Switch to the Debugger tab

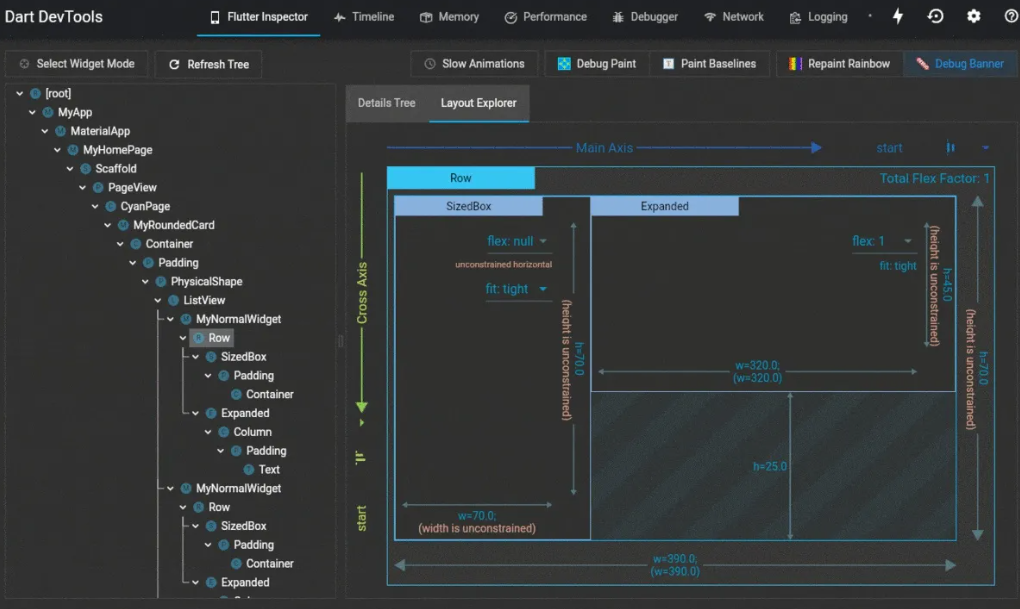[645, 17]
